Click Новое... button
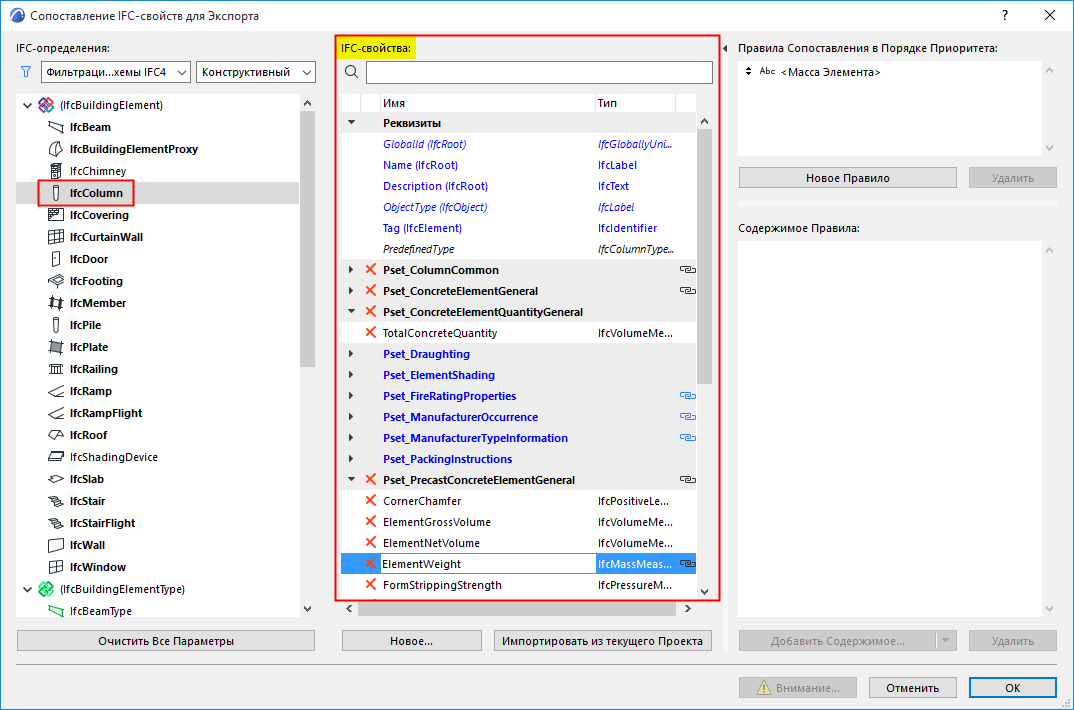Viewport: 1074px width, 710px height. [x=412, y=641]
